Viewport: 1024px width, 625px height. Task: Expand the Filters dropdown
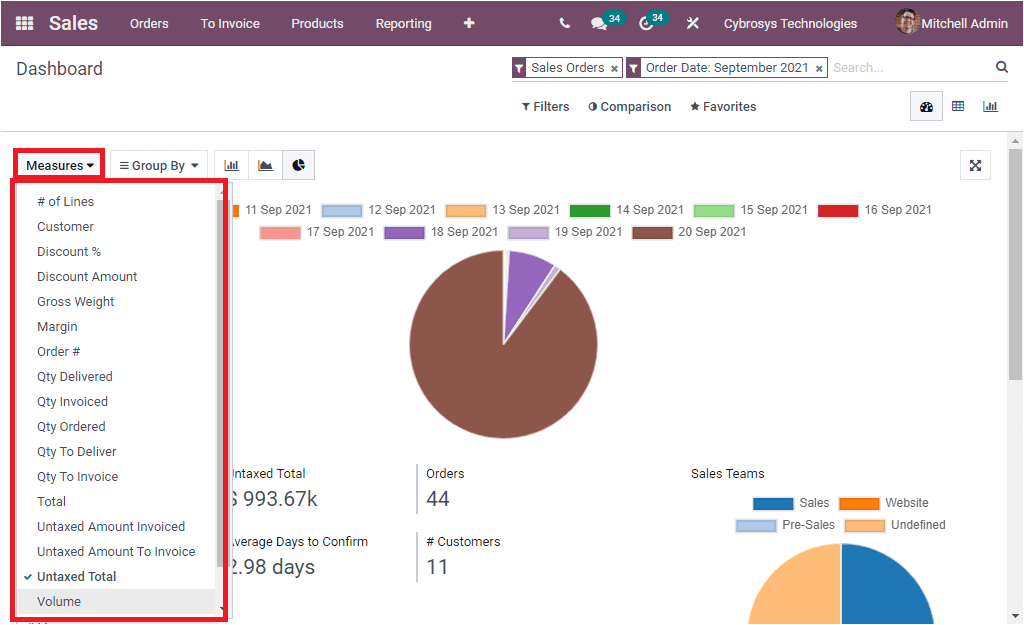545,106
